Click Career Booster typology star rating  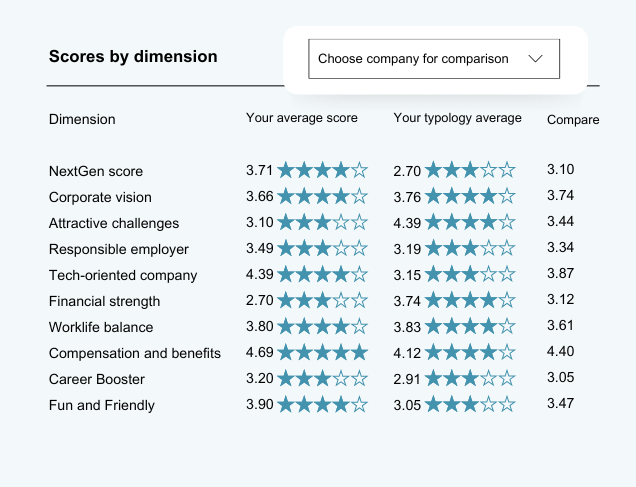470,378
